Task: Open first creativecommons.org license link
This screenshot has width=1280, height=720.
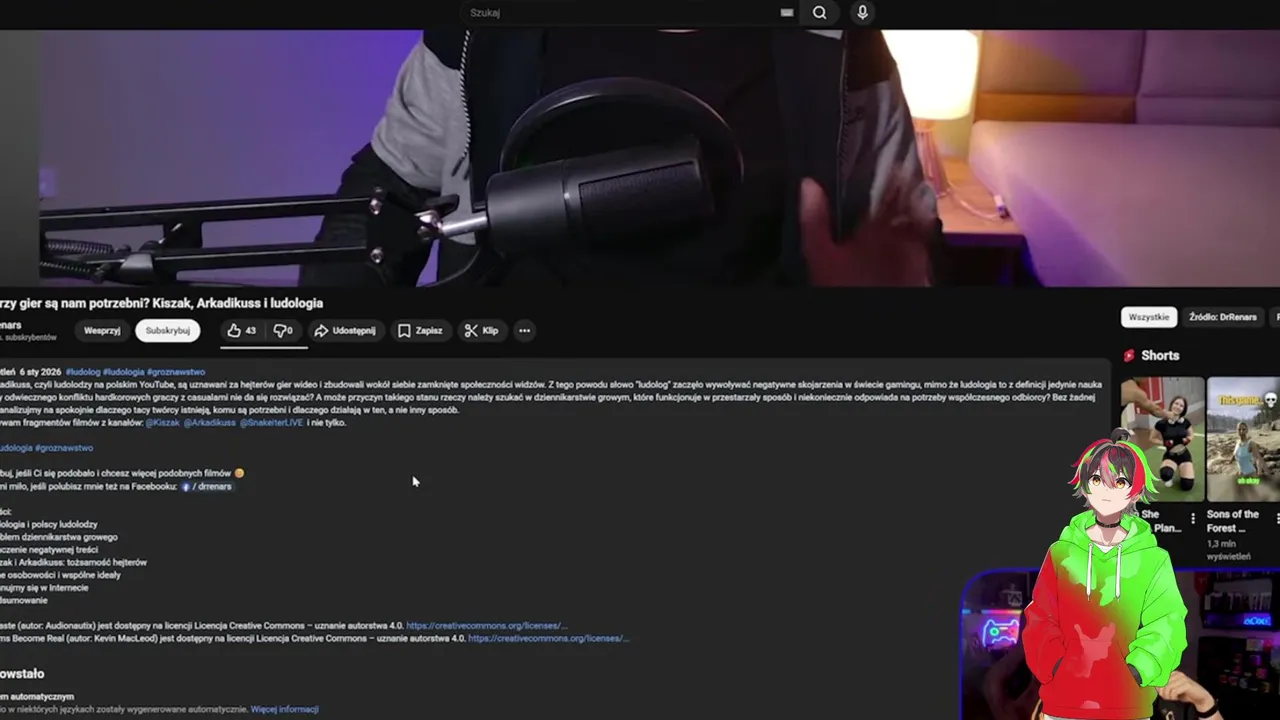Action: point(487,626)
